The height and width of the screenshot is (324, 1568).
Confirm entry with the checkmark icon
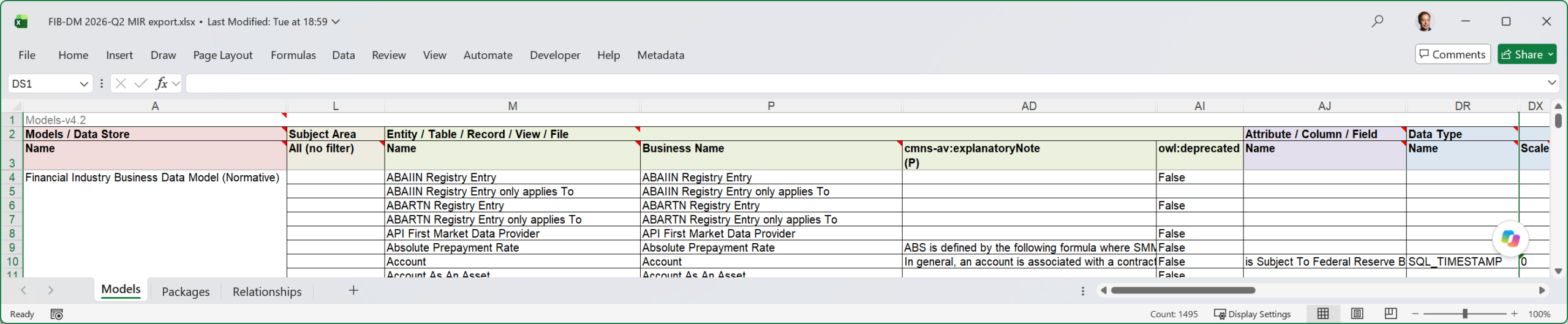click(141, 83)
